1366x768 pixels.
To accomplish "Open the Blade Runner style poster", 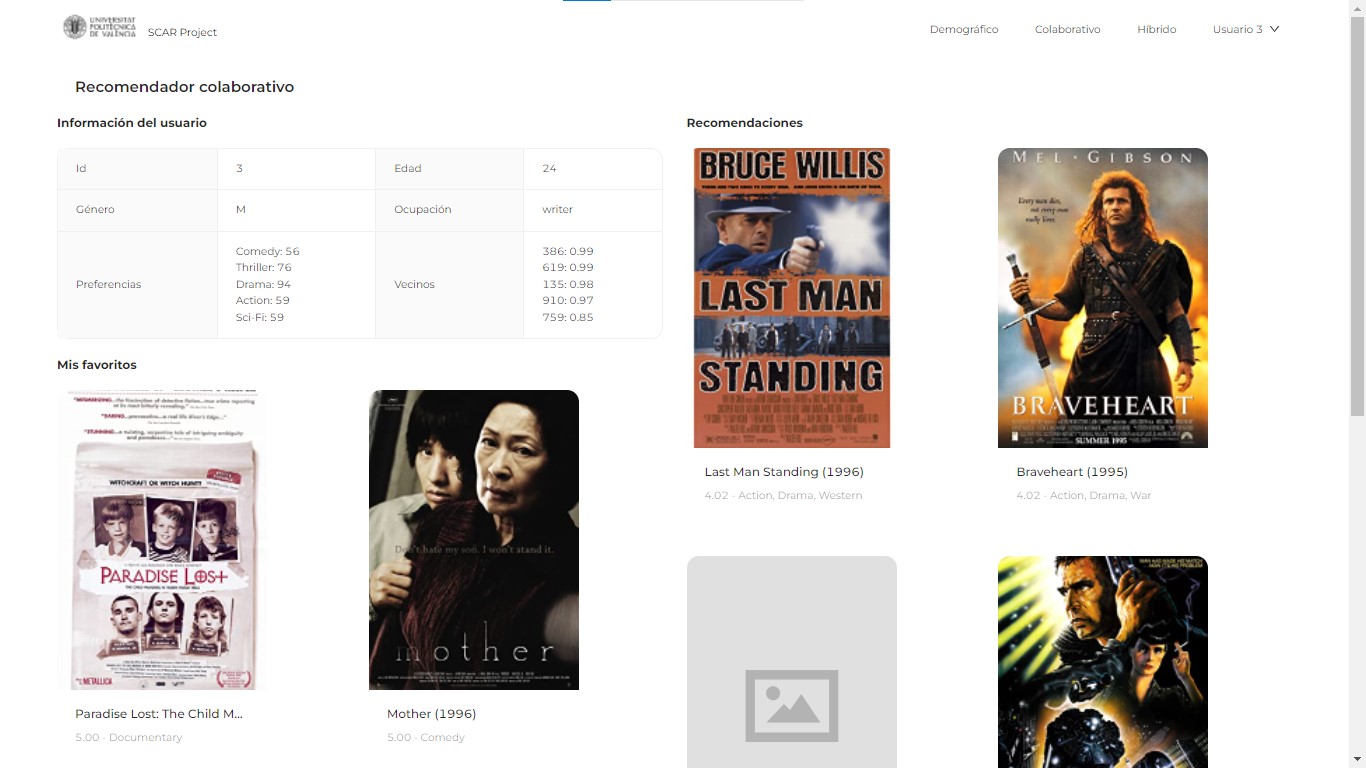I will 1103,662.
